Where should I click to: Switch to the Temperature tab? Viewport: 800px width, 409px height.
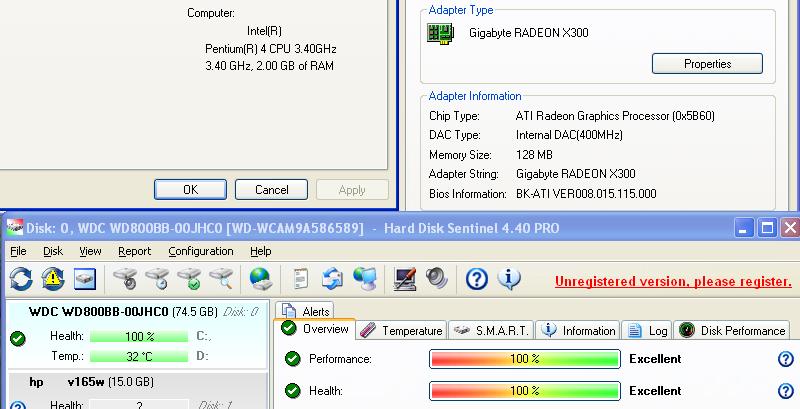[x=401, y=330]
